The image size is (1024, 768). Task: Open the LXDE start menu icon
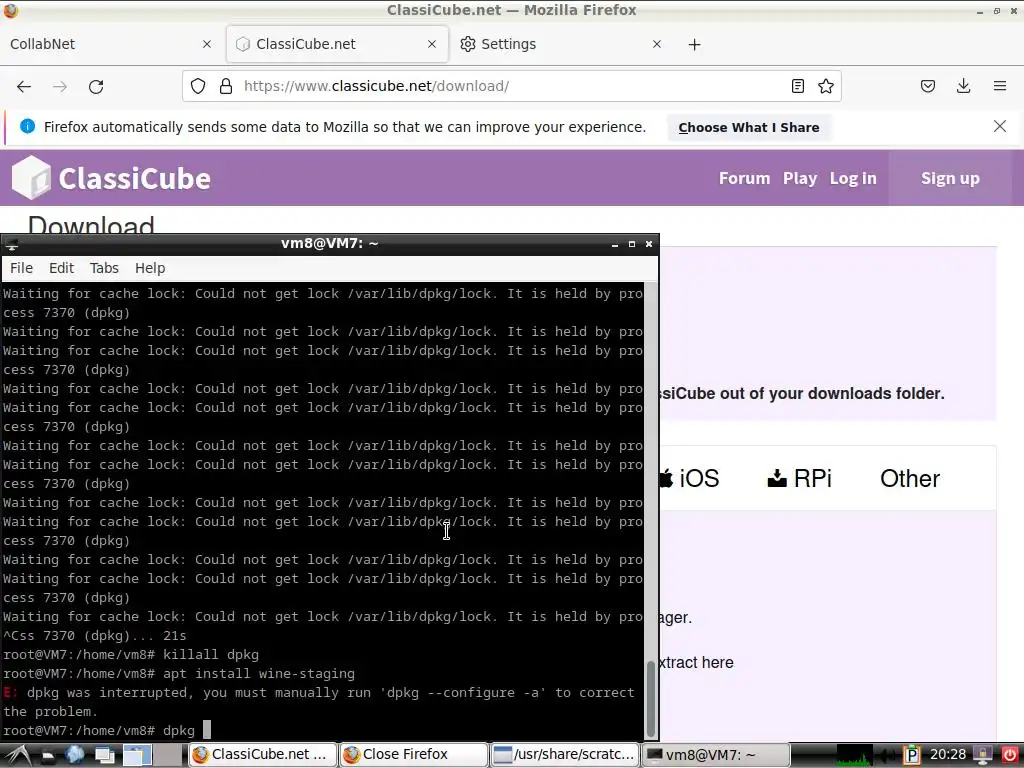point(18,755)
